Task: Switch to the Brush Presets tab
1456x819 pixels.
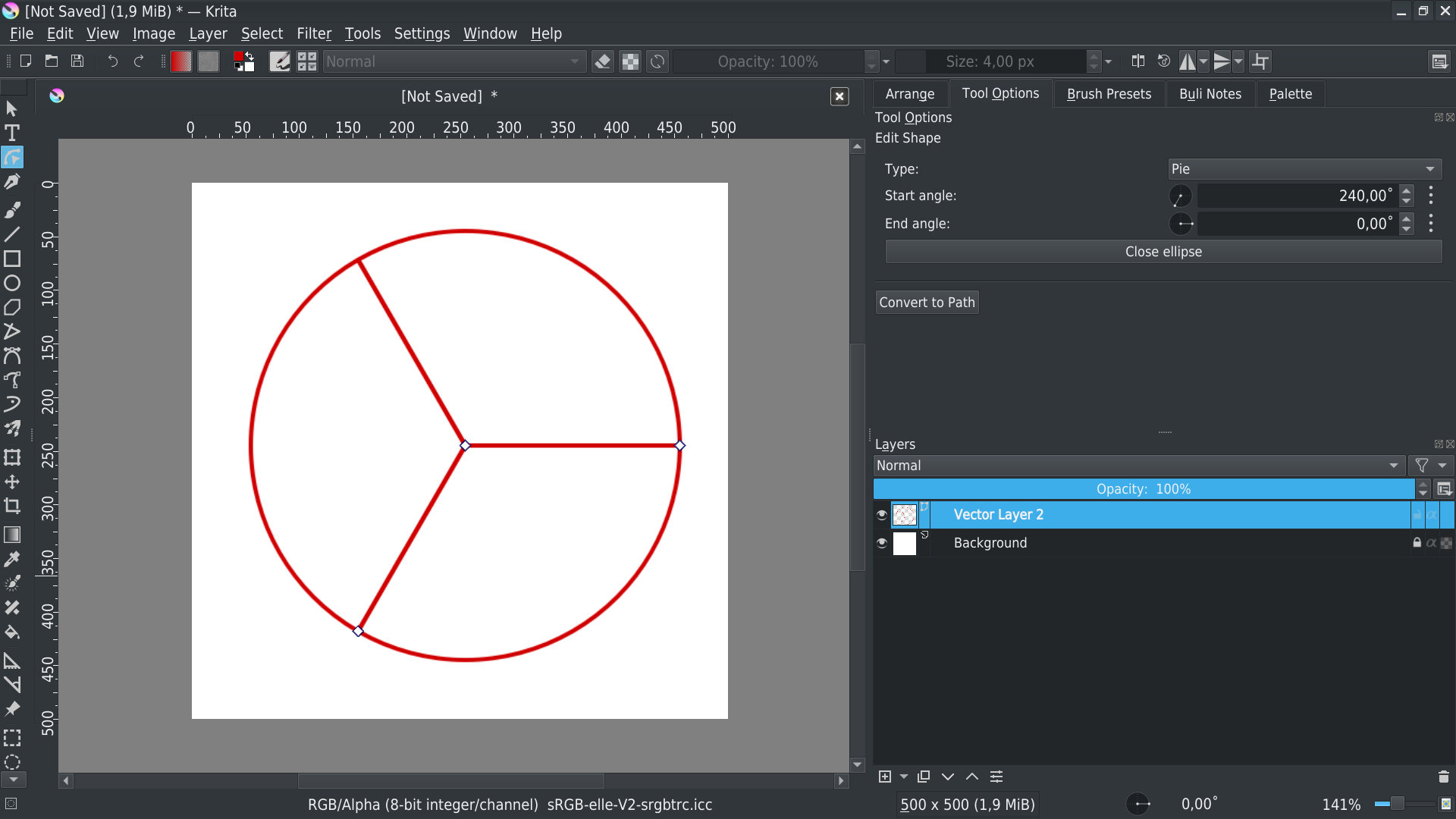Action: [x=1109, y=94]
